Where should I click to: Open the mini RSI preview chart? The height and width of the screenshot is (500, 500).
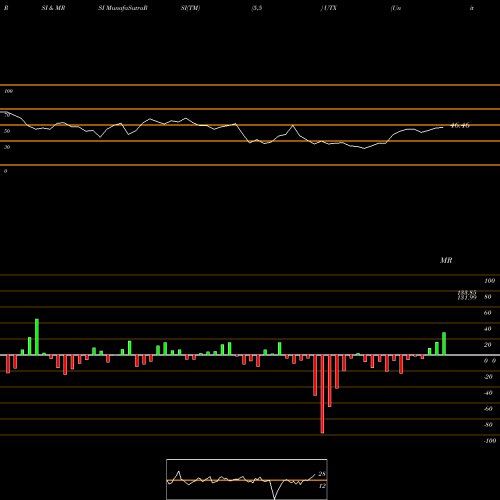[x=247, y=479]
